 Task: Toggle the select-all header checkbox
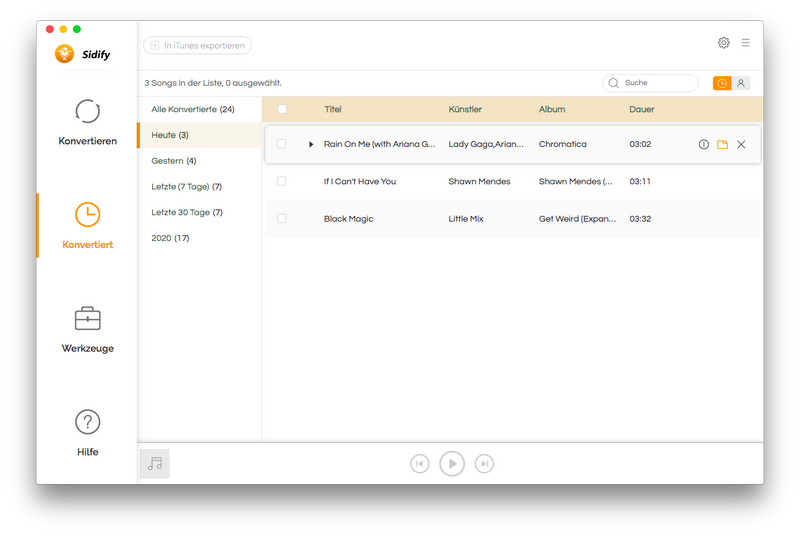pos(282,109)
